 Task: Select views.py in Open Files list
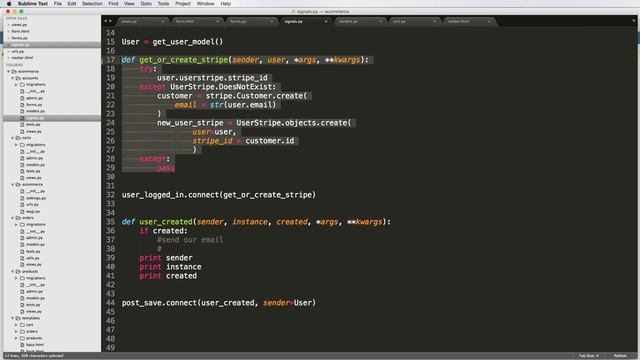coord(19,25)
